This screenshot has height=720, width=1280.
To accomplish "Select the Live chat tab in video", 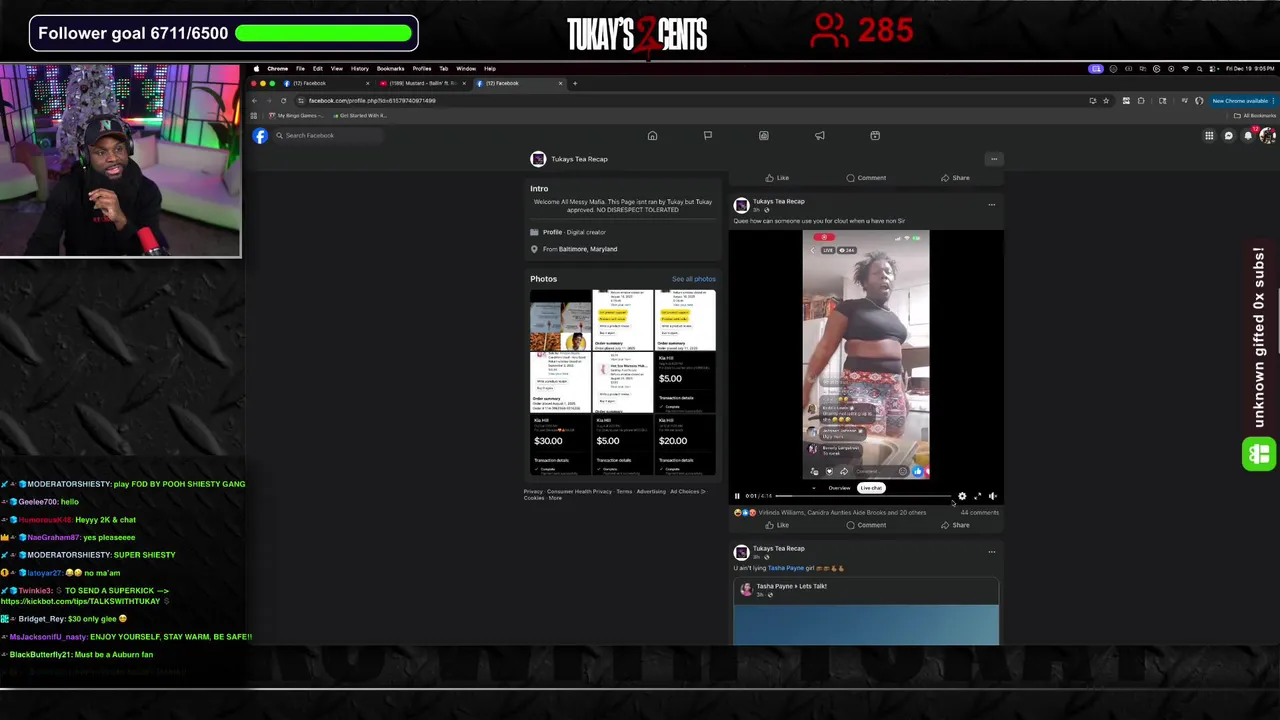I will click(x=871, y=488).
